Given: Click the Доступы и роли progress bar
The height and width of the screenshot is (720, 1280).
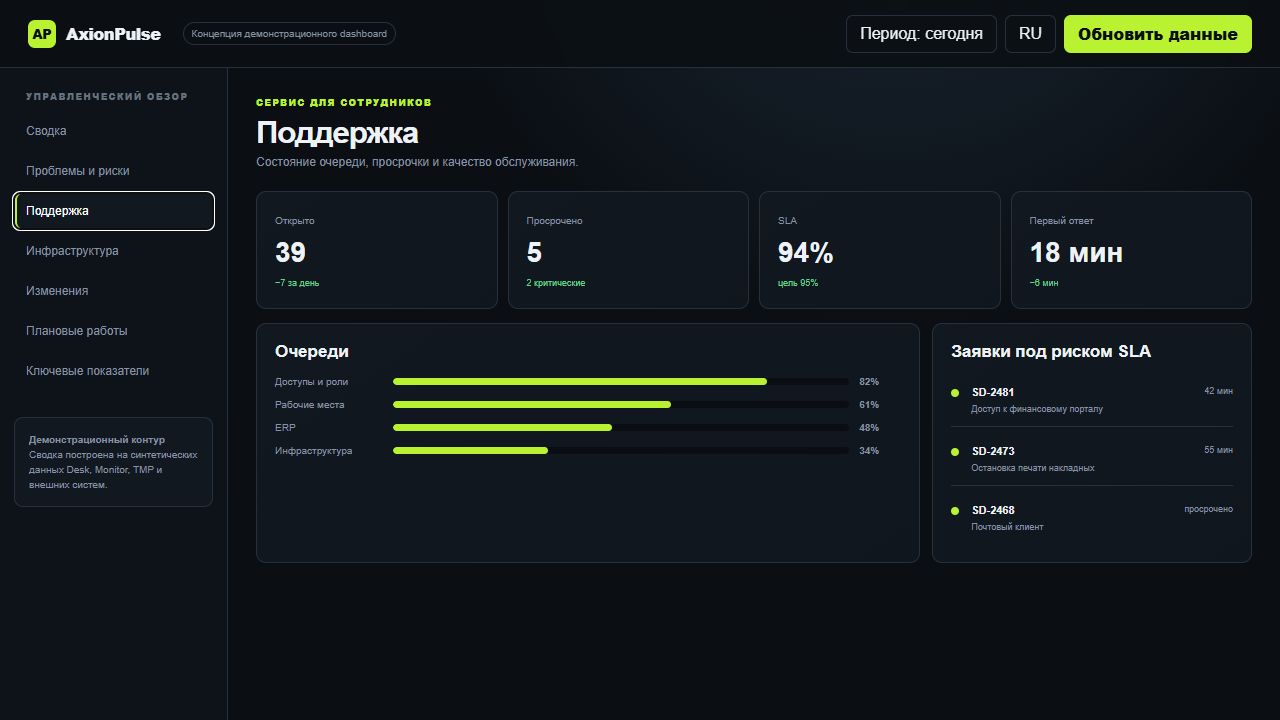Looking at the screenshot, I should click(621, 382).
